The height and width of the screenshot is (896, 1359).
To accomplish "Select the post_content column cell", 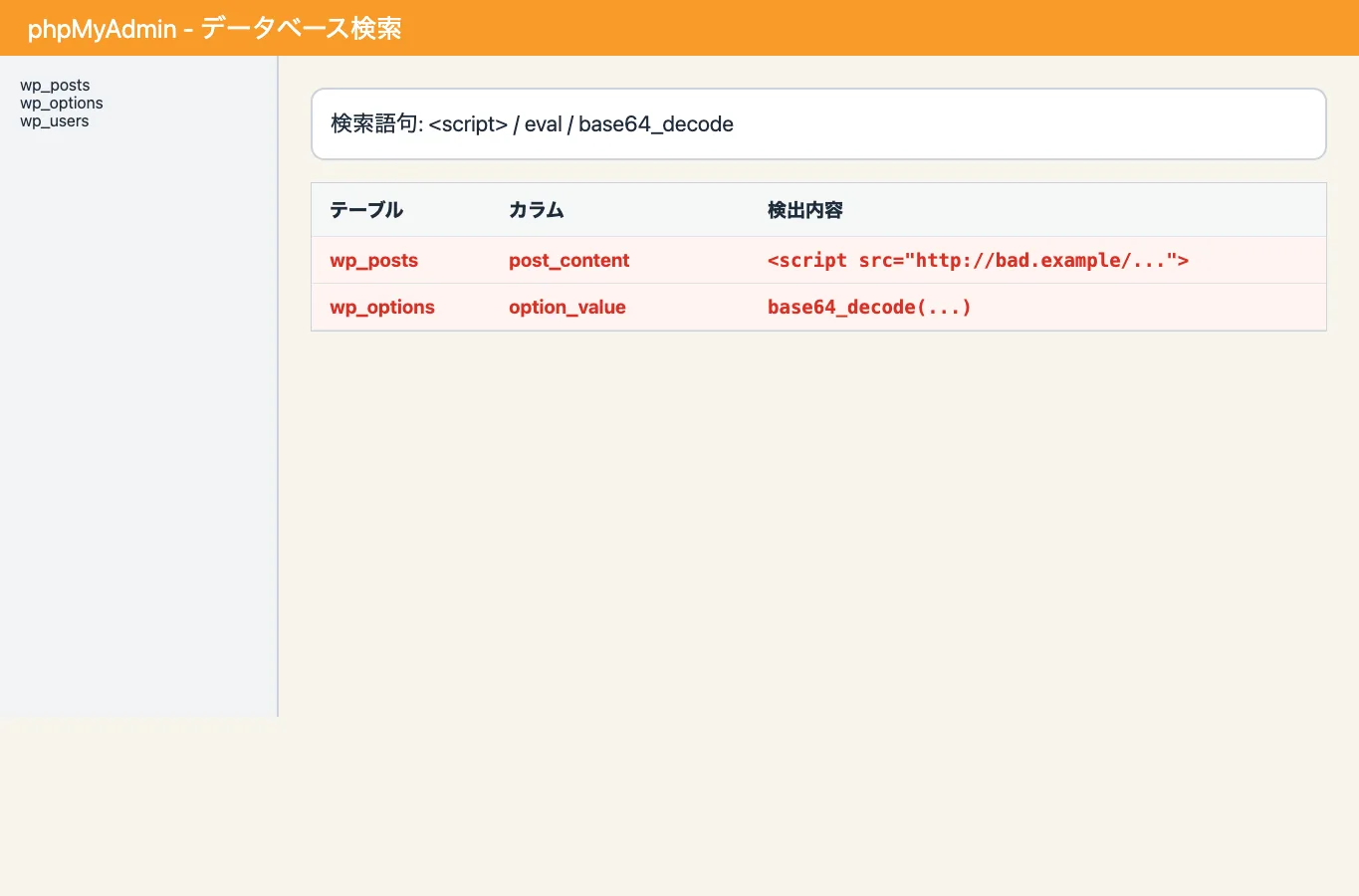I will click(x=569, y=261).
